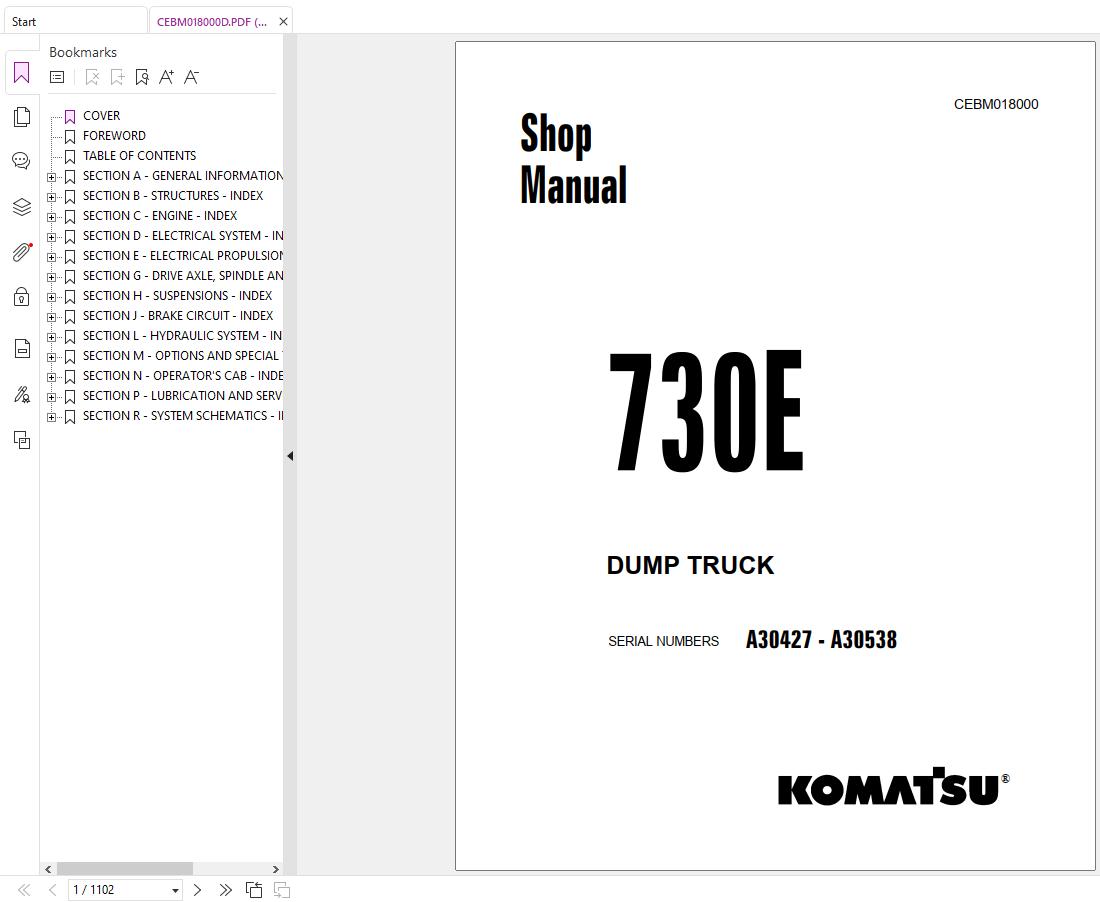Open the TABLE OF CONTENTS bookmark

[140, 156]
